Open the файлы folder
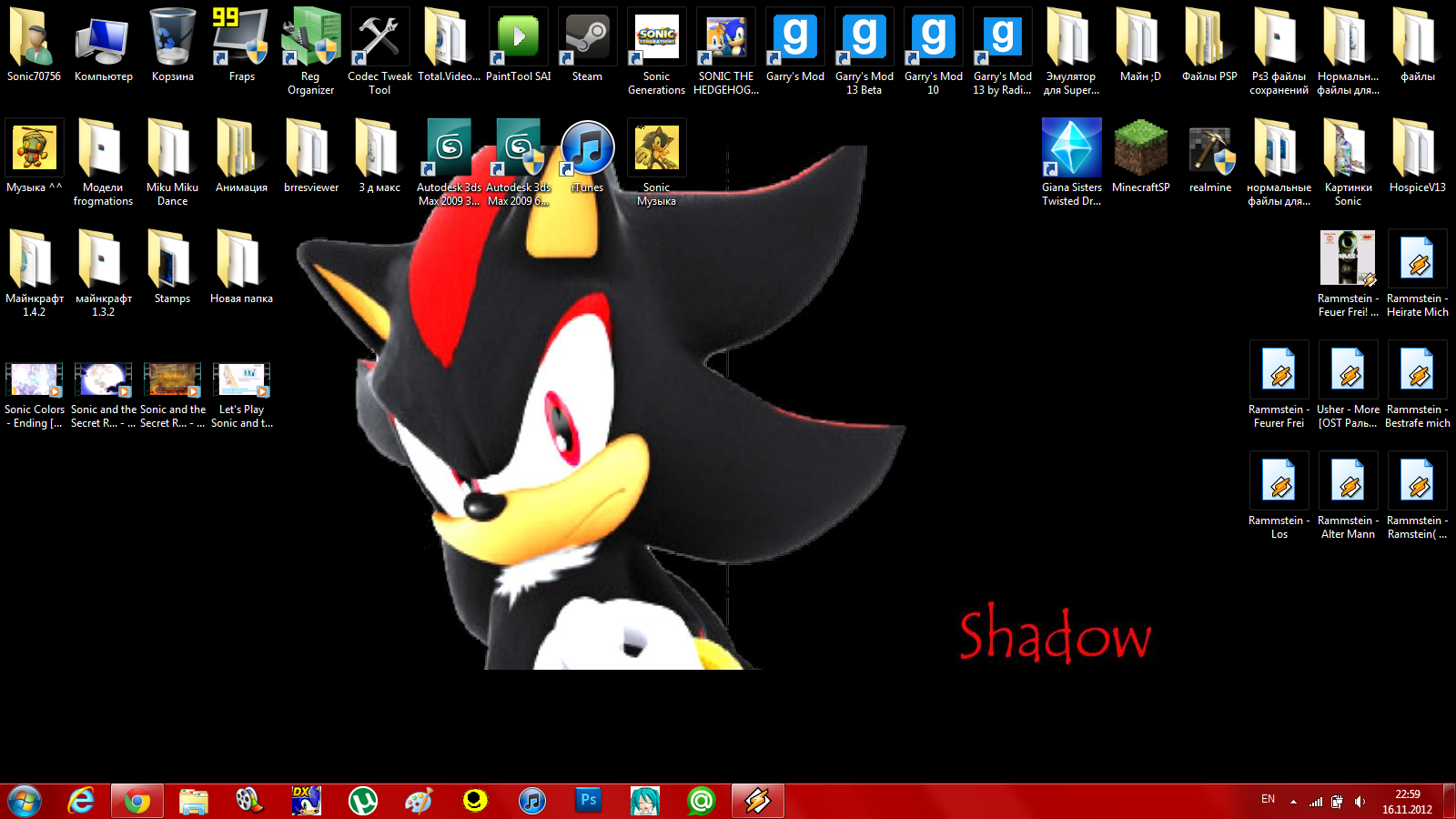This screenshot has height=819, width=1456. click(x=1417, y=45)
